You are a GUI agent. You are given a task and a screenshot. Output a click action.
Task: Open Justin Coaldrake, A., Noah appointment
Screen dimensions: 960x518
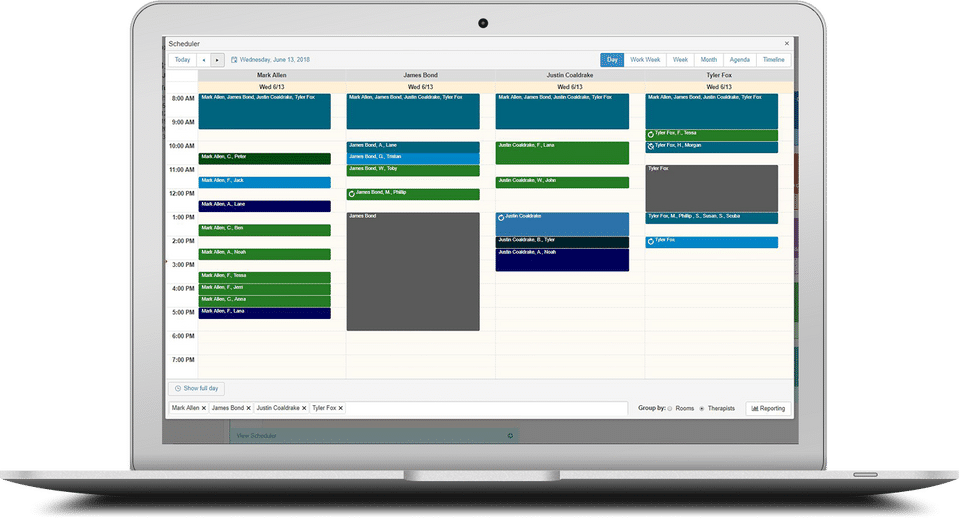[562, 260]
